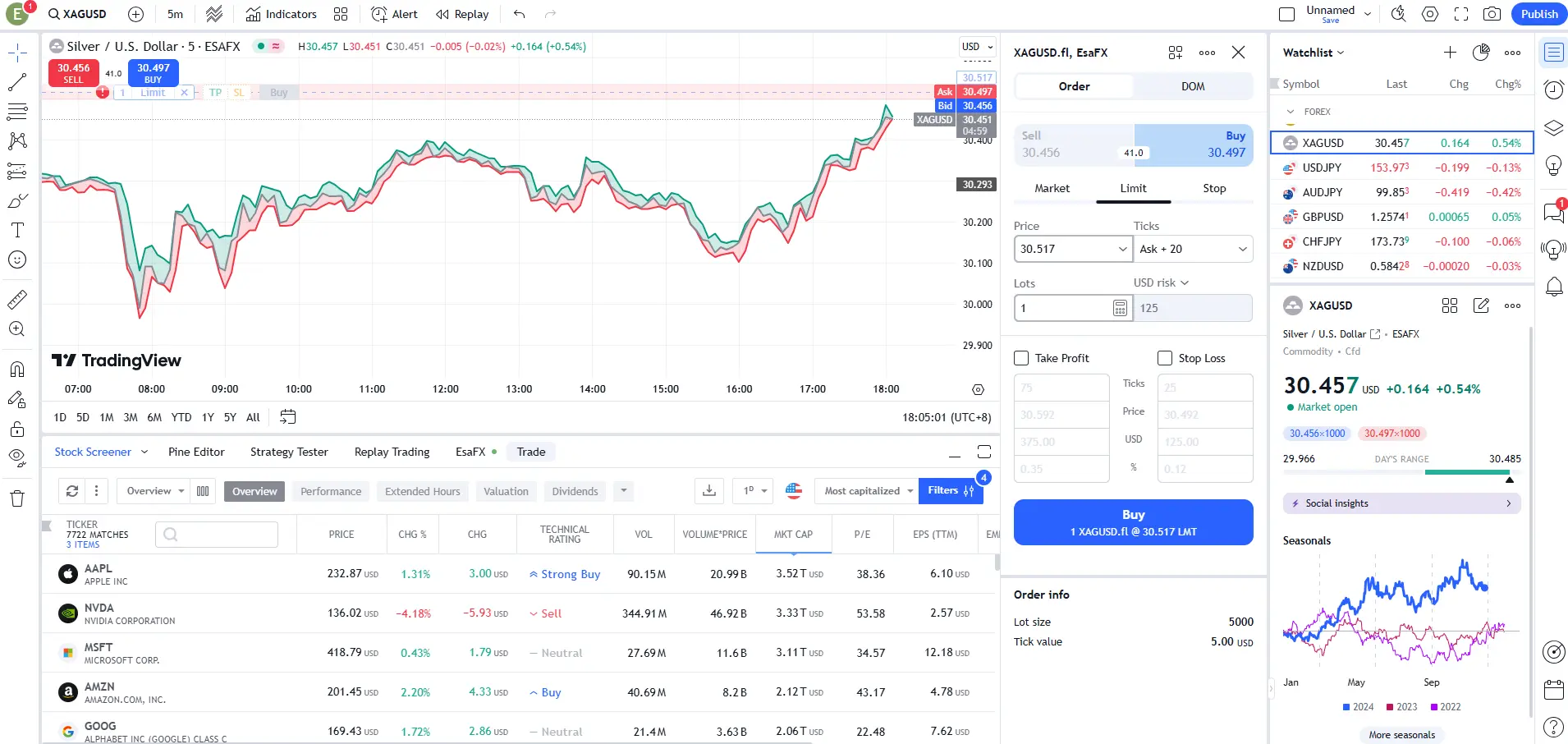Click the 30.497 BUY button on chart
Screen dimensions: 1568x744
pos(154,73)
